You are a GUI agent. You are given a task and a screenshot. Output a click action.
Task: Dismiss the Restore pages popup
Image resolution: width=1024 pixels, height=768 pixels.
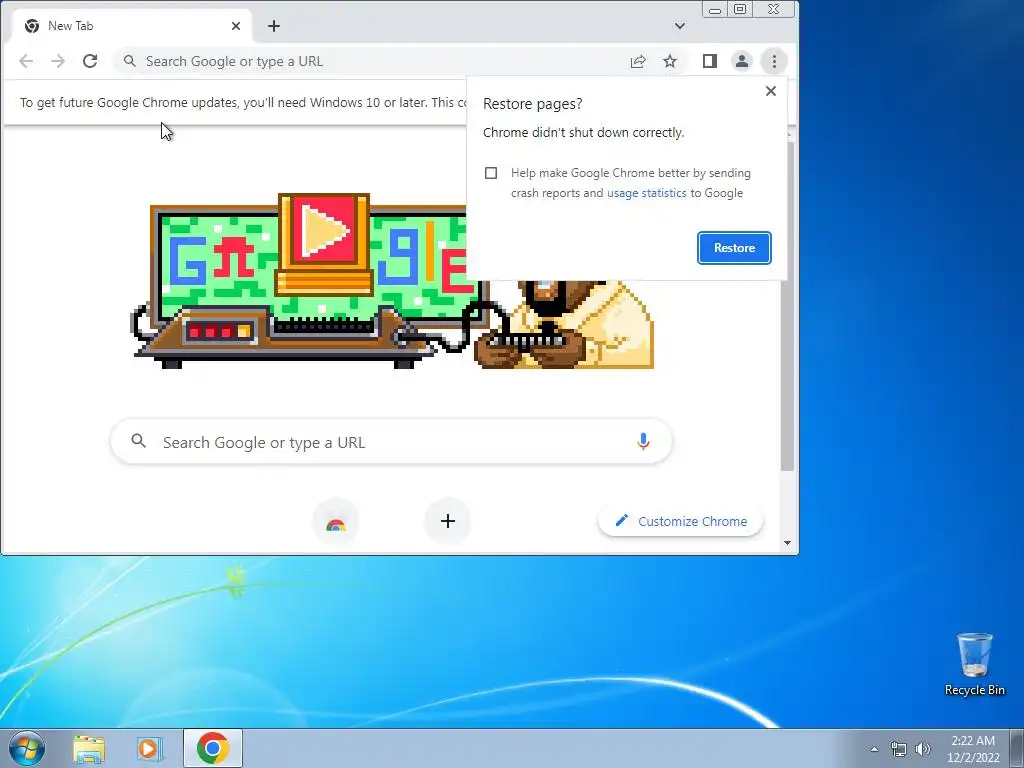pos(771,91)
